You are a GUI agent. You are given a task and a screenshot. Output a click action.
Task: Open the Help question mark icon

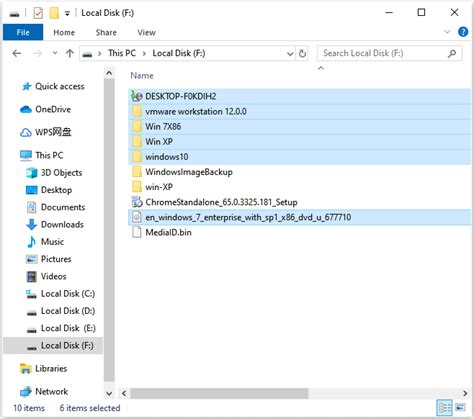coord(463,32)
